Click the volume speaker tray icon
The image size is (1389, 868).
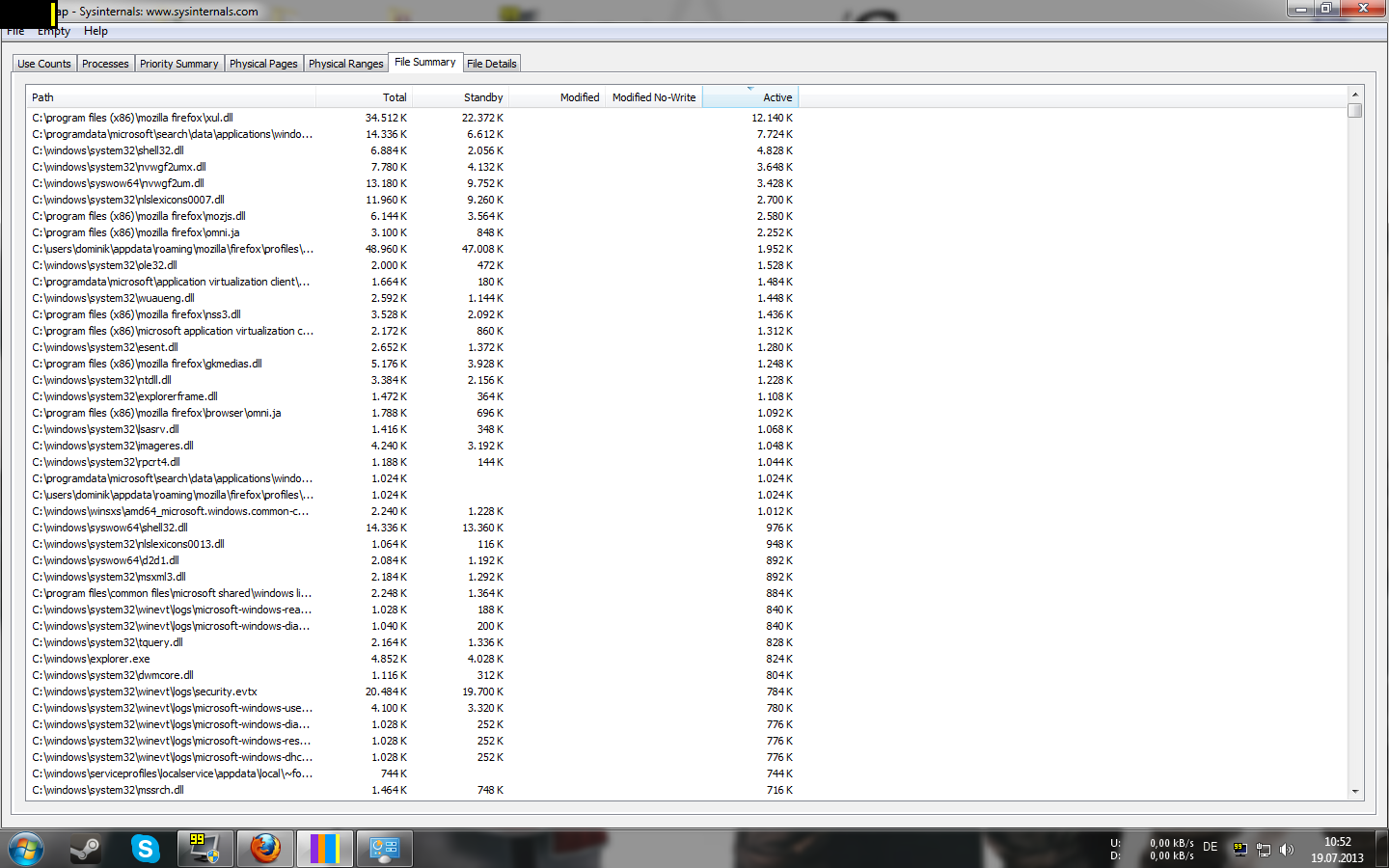pyautogui.click(x=1287, y=850)
